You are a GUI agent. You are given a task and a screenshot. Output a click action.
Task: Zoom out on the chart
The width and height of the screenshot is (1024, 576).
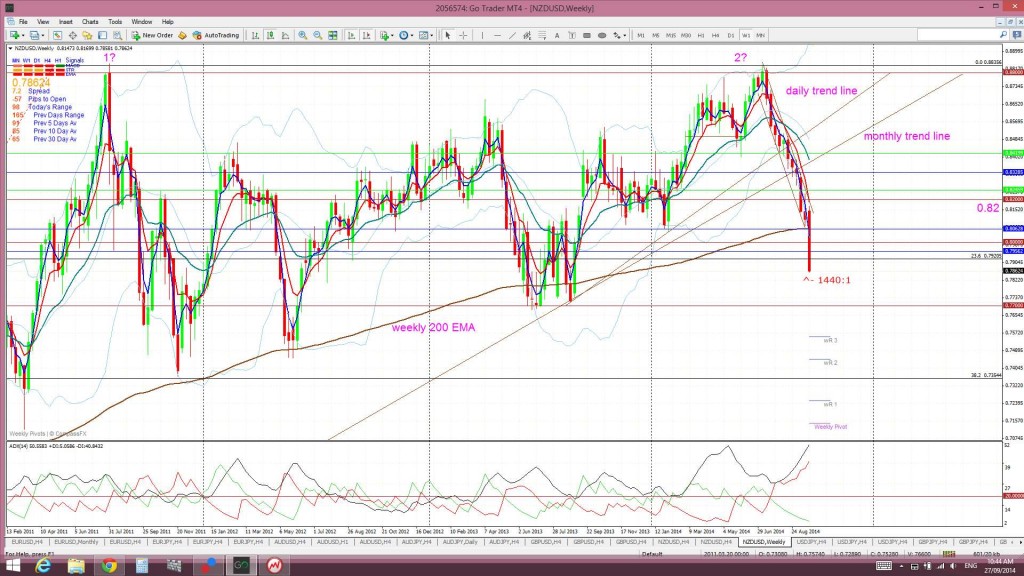click(x=318, y=35)
